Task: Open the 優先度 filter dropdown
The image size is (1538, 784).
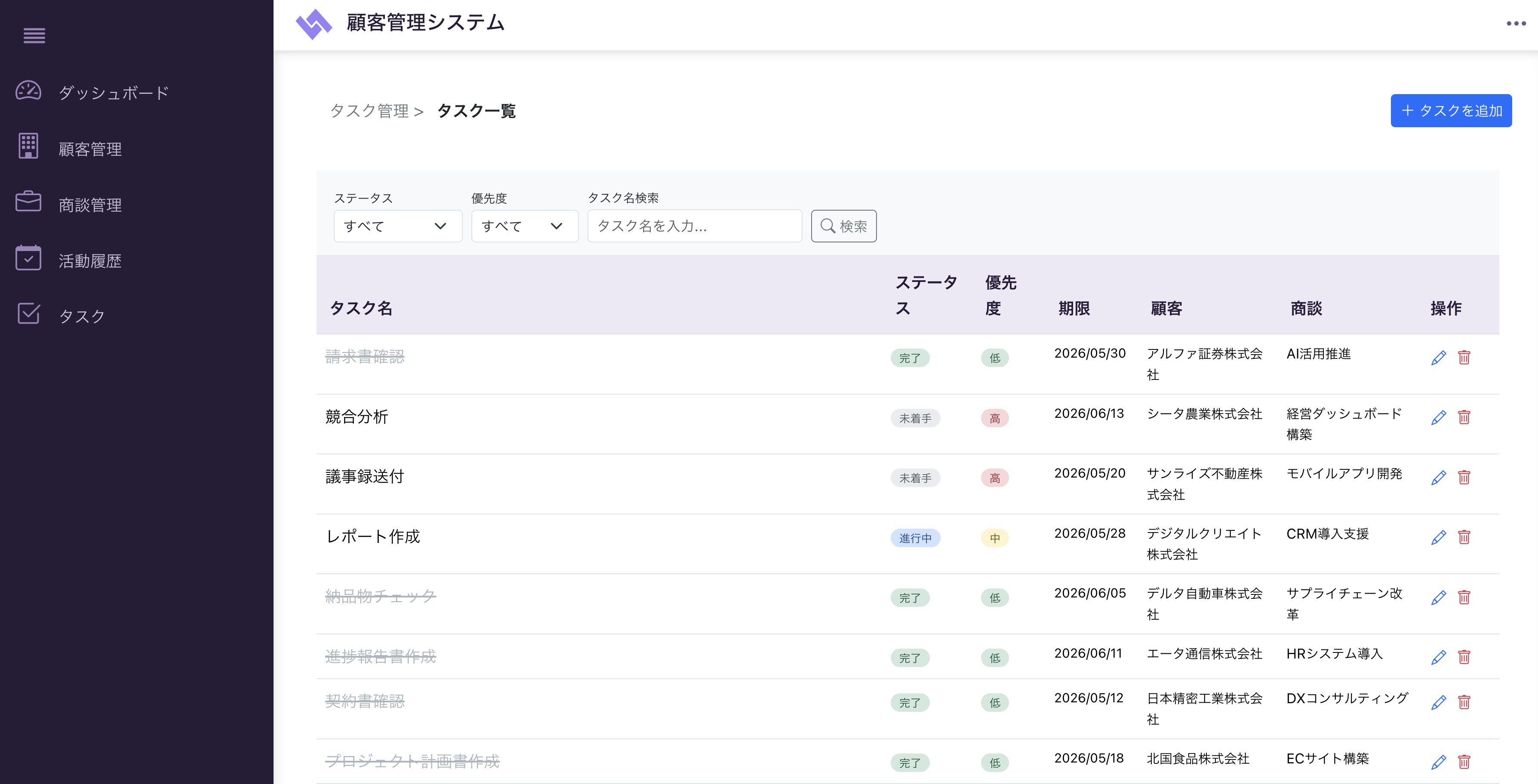Action: [x=524, y=226]
